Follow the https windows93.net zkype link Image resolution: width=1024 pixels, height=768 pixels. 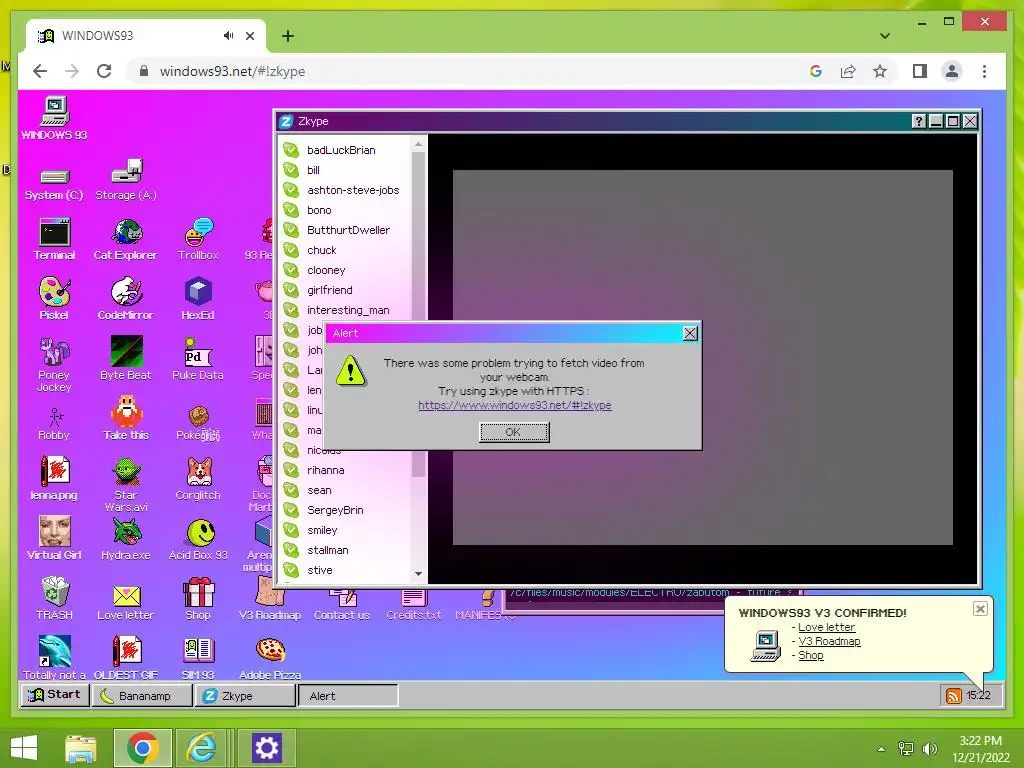coord(515,405)
